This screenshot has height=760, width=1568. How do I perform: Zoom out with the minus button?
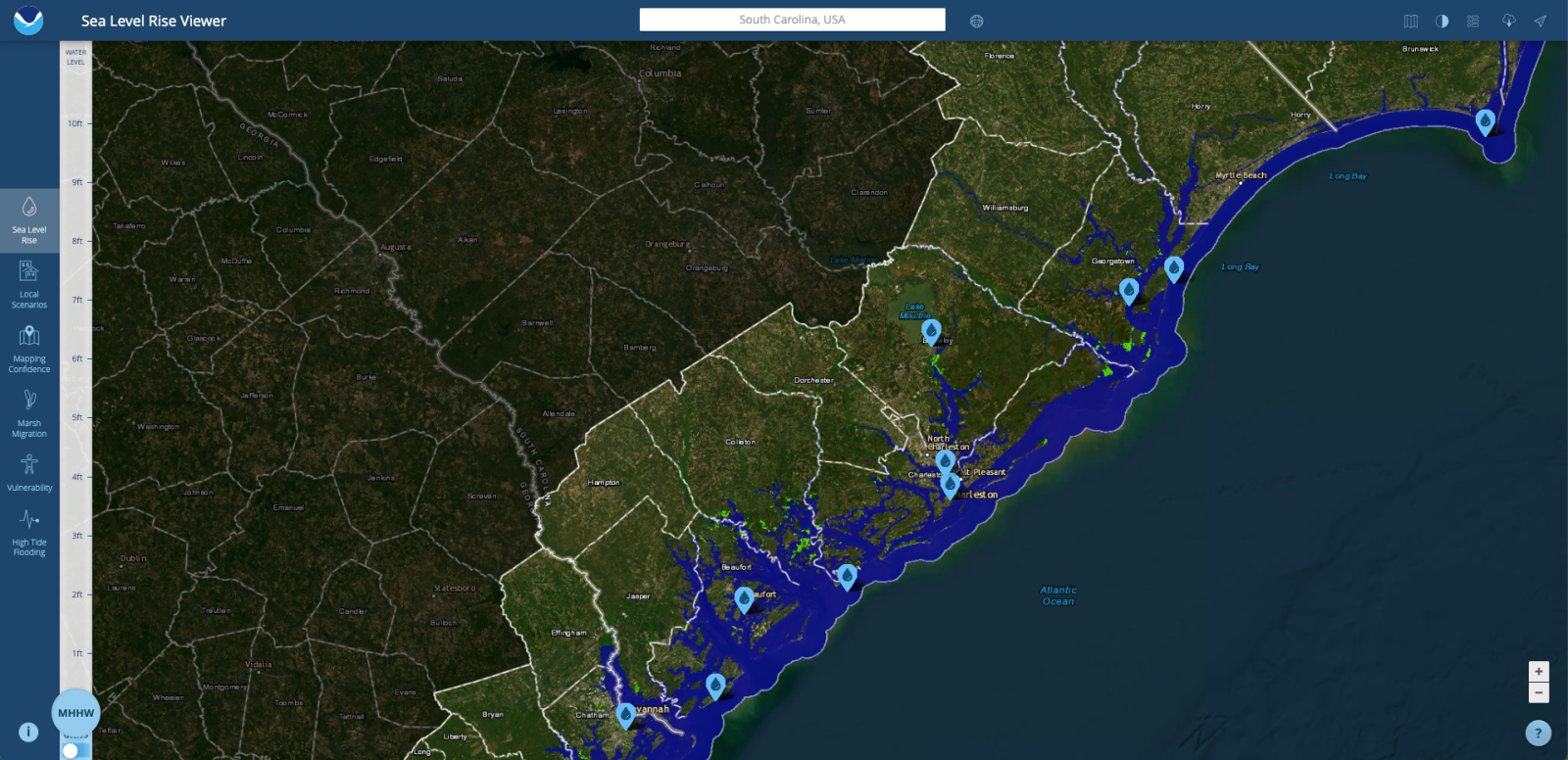pyautogui.click(x=1539, y=692)
